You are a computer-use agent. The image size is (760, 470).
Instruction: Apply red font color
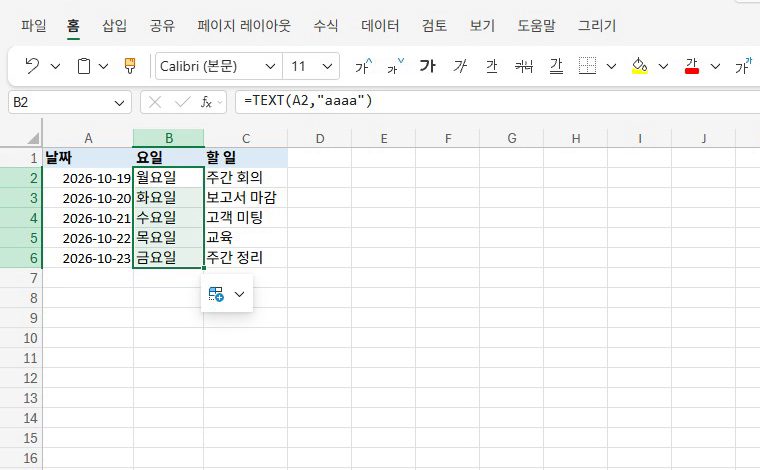point(692,66)
